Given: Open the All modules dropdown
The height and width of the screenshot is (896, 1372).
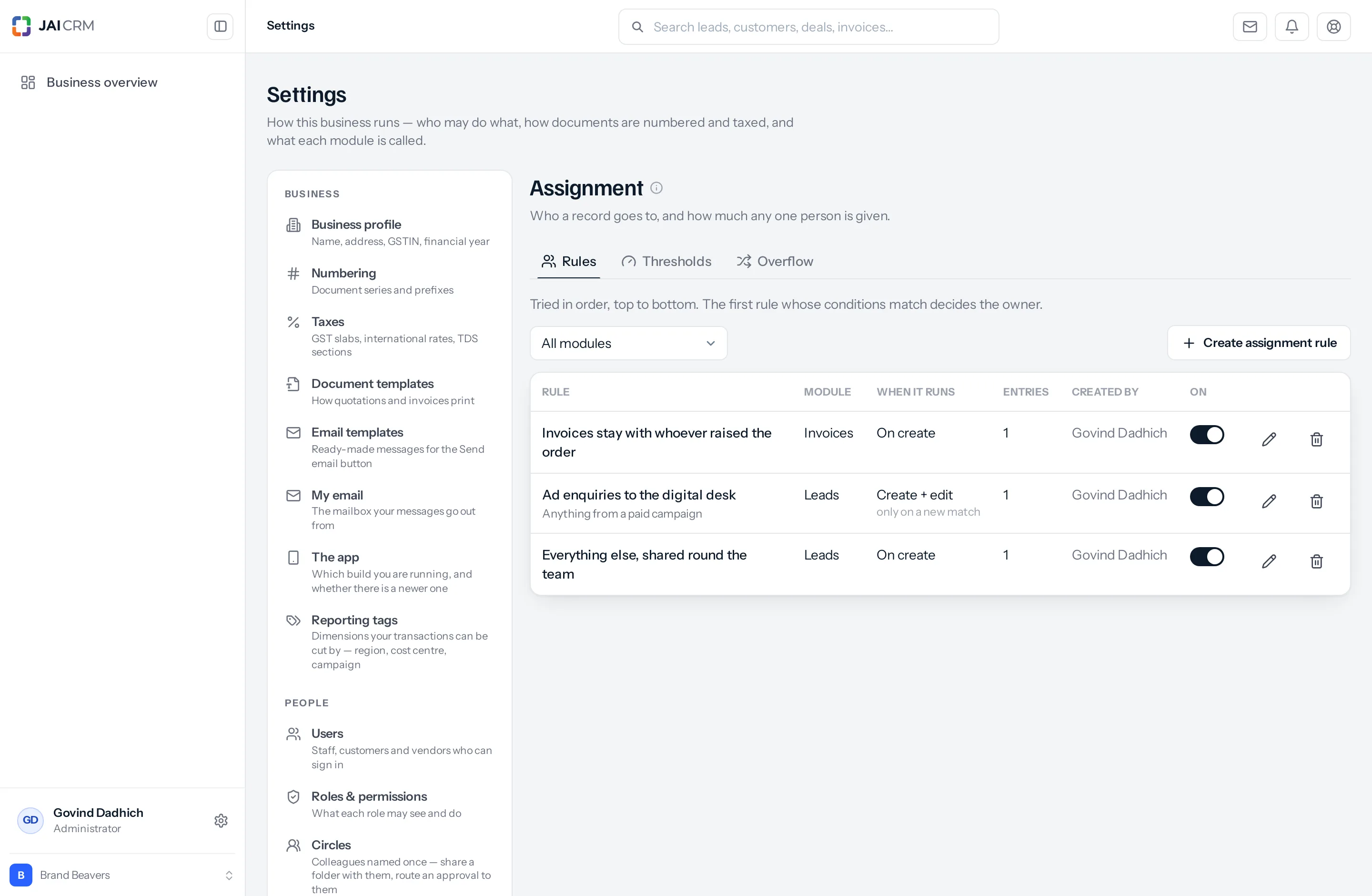Looking at the screenshot, I should pyautogui.click(x=628, y=343).
